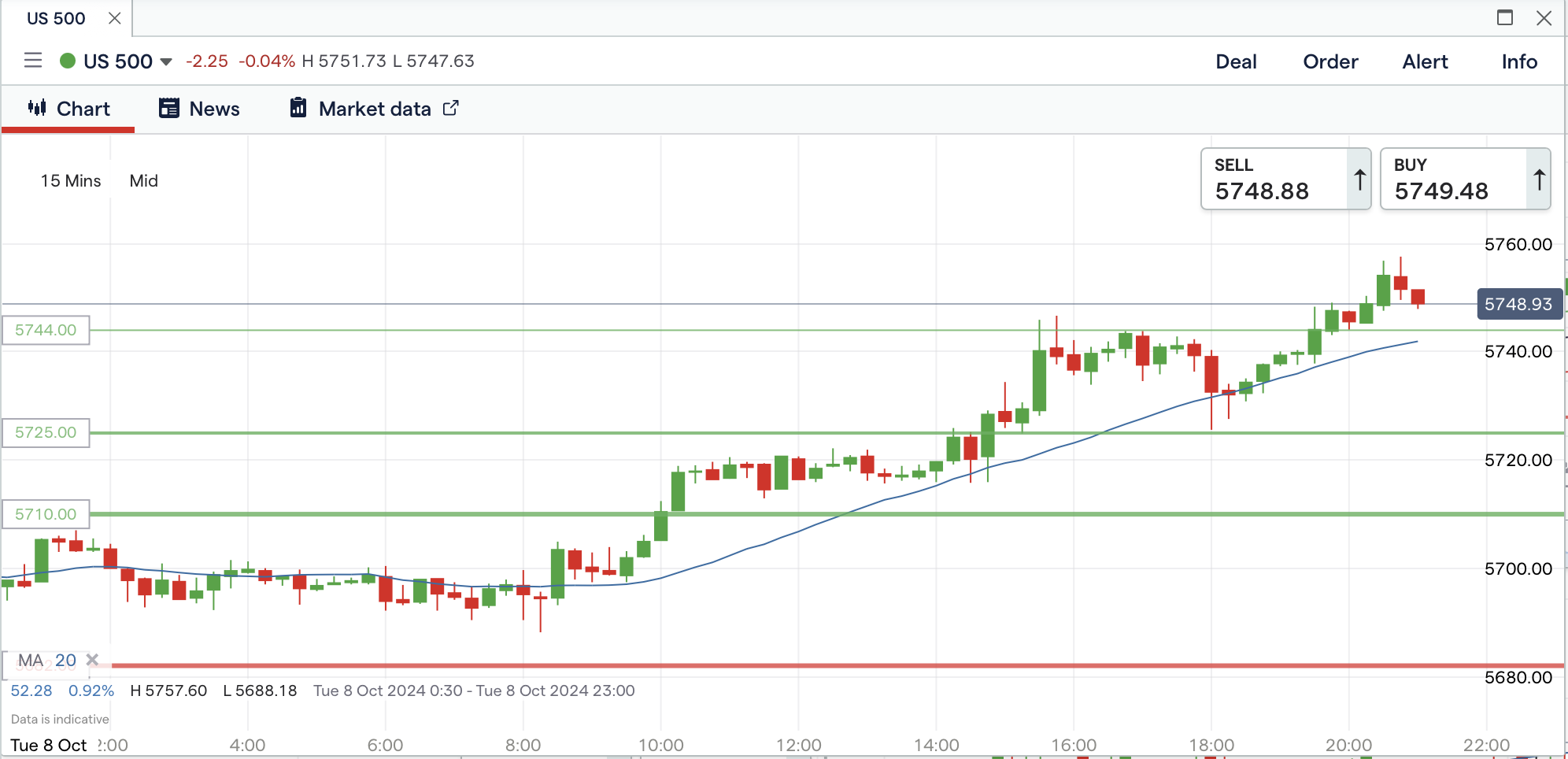Open the hamburger menu icon
The width and height of the screenshot is (1568, 759).
33,61
